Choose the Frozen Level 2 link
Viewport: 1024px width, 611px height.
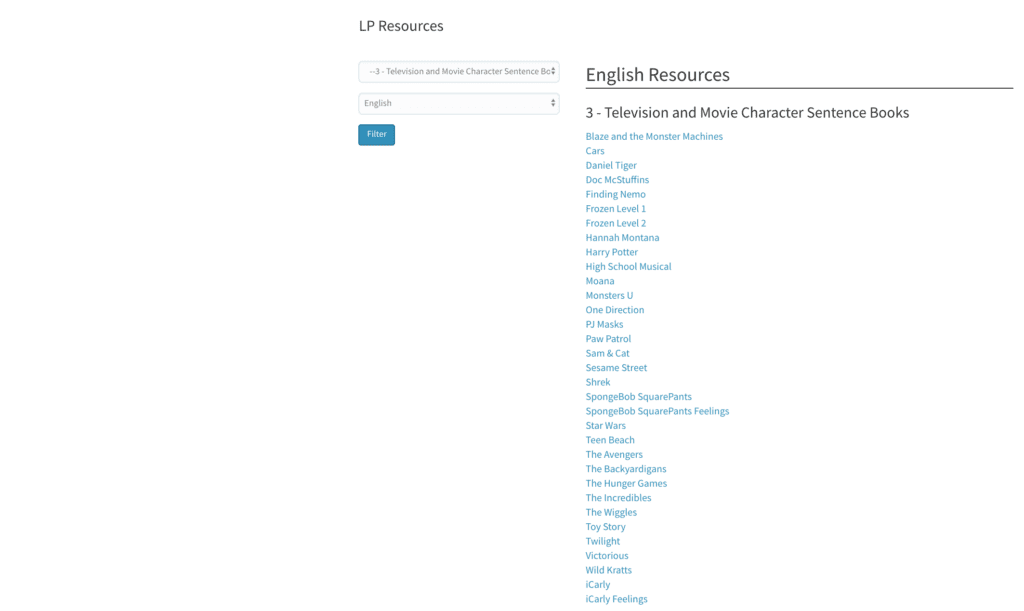click(615, 224)
